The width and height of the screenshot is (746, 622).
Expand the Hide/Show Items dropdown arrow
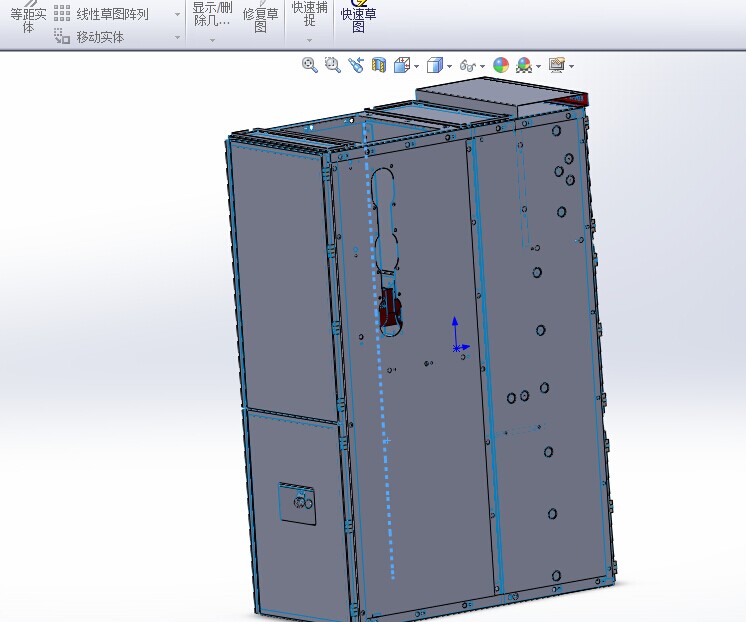point(482,66)
